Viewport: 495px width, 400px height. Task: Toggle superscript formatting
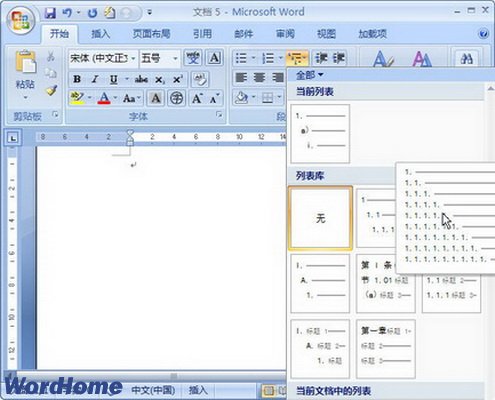click(178, 79)
